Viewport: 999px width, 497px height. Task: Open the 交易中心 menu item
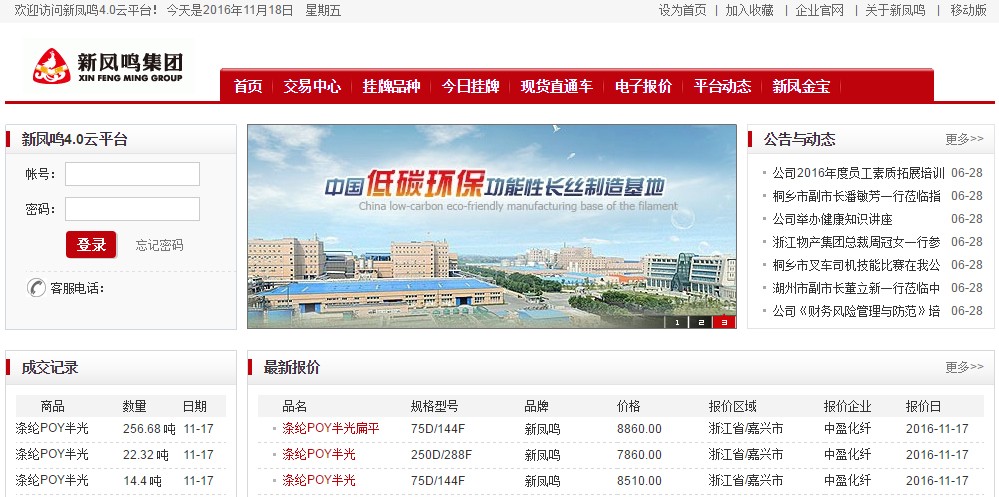coord(312,87)
